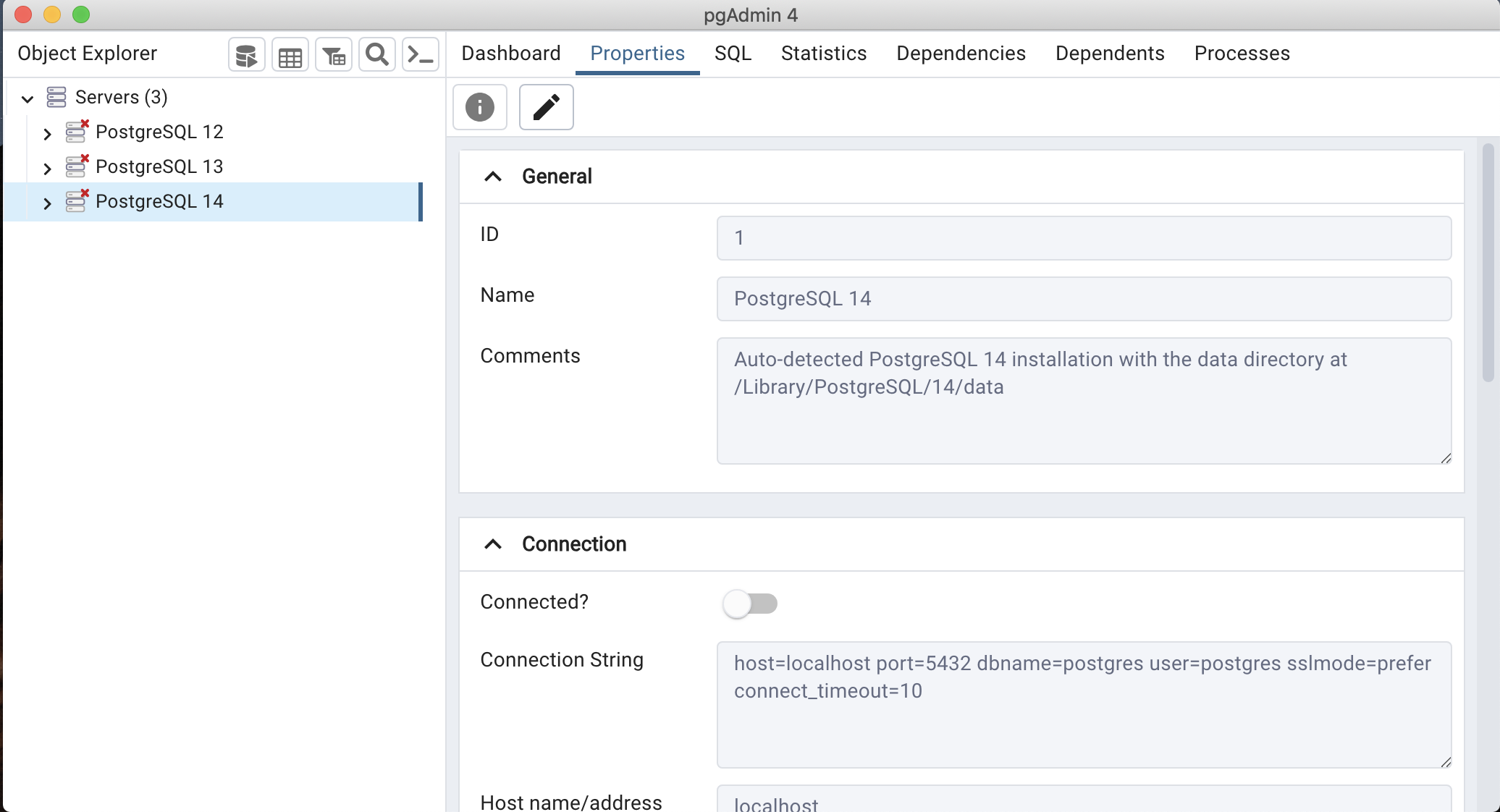
Task: Switch to the Dashboard tab
Action: click(511, 54)
